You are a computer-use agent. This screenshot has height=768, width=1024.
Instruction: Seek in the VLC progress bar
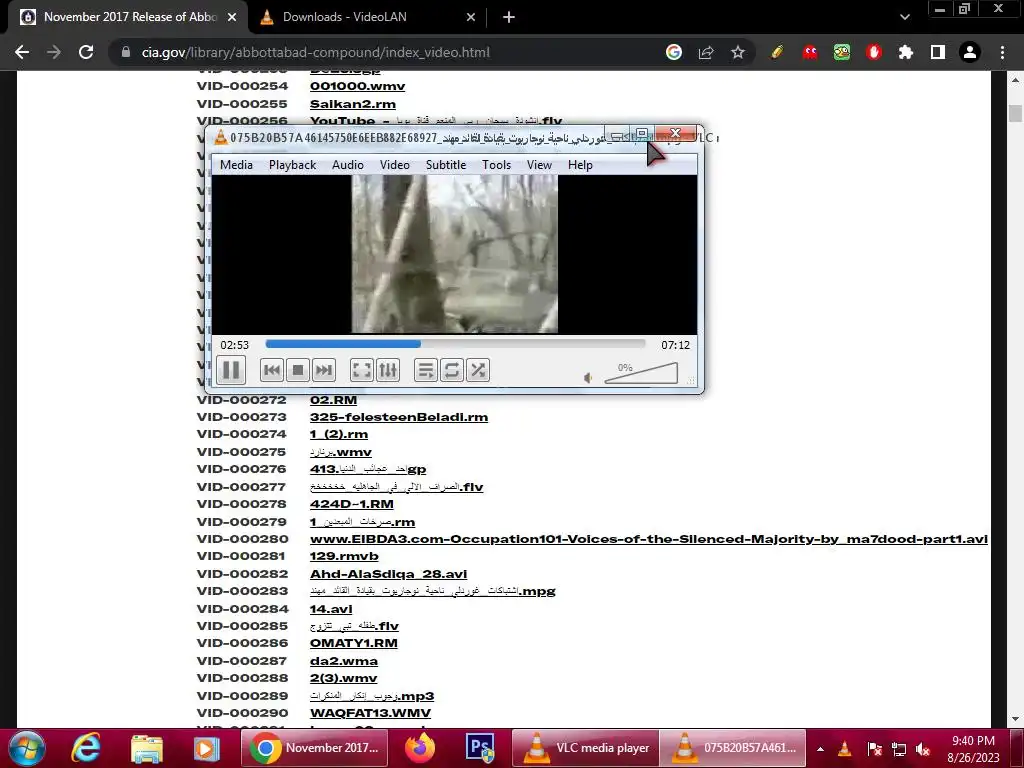tap(455, 344)
